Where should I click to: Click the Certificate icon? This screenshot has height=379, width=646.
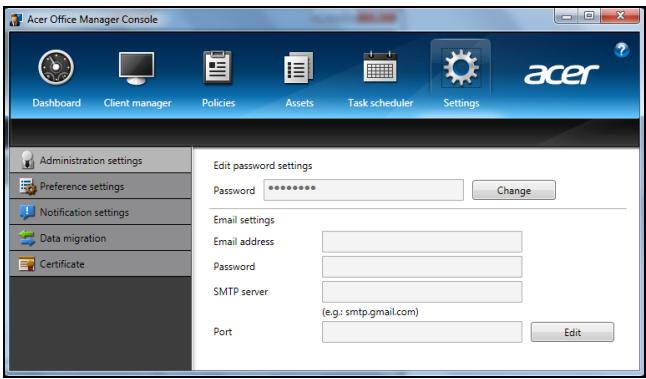[27, 264]
